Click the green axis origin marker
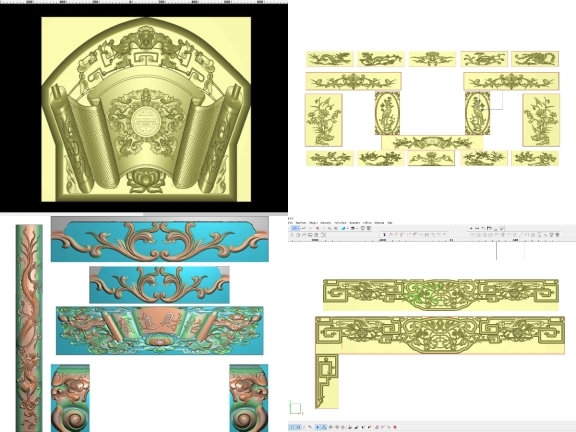576x432 pixels. 295,408
